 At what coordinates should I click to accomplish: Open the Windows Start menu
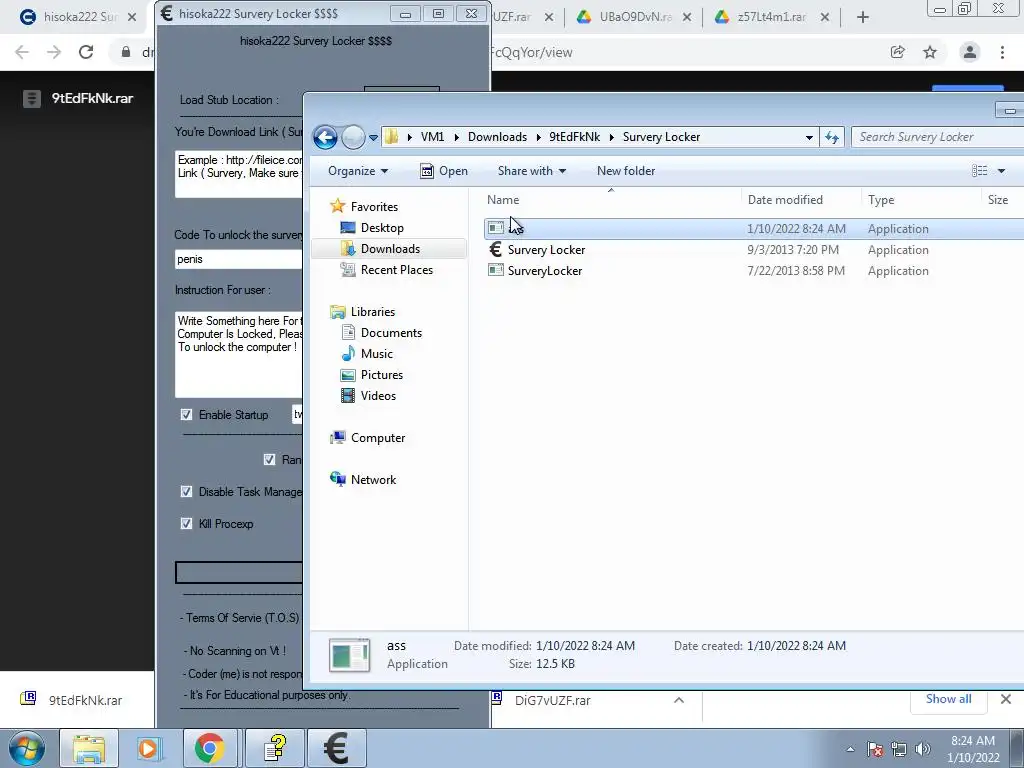pos(27,748)
